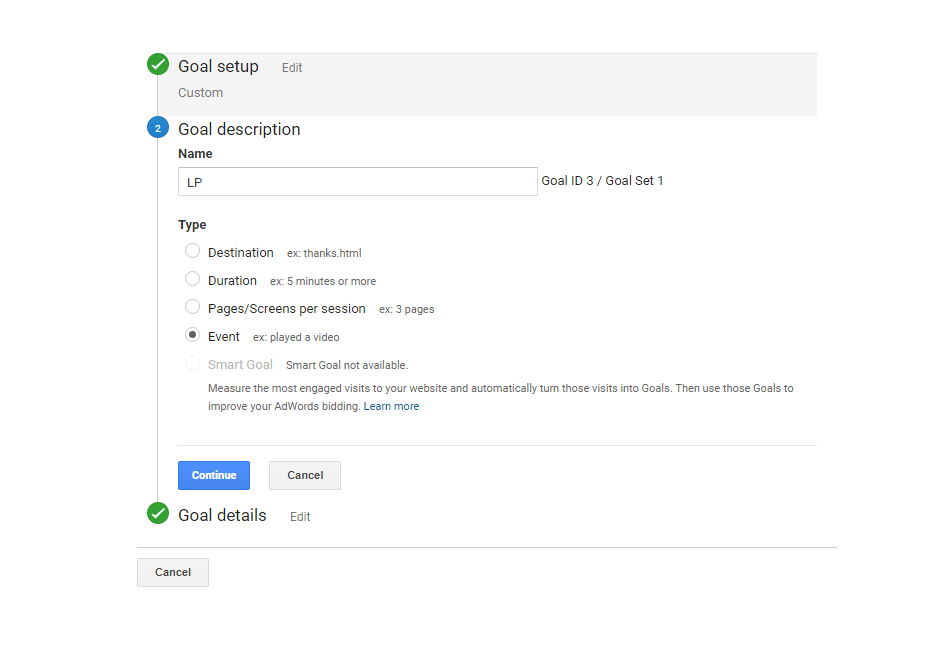
Task: Click the disabled Smart Goal radio button
Action: 192,363
